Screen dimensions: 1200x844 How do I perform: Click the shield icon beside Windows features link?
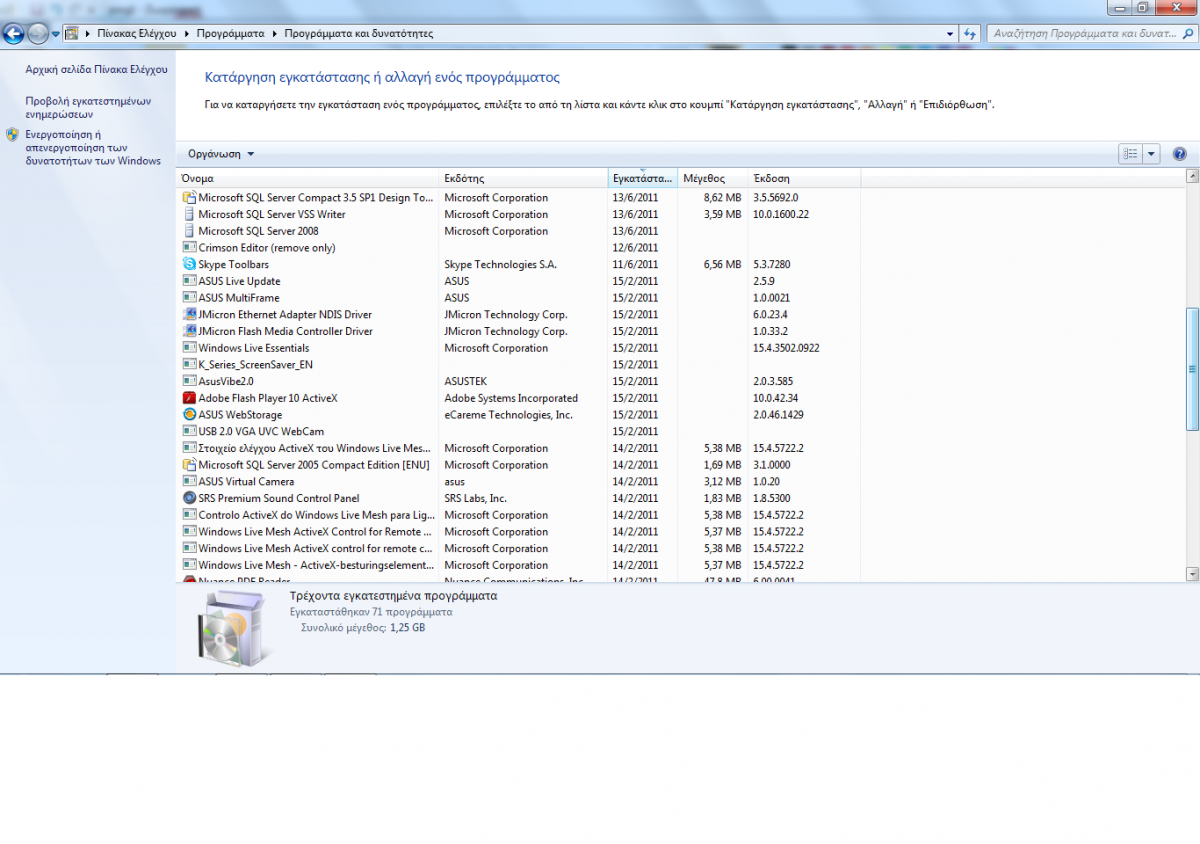point(12,134)
